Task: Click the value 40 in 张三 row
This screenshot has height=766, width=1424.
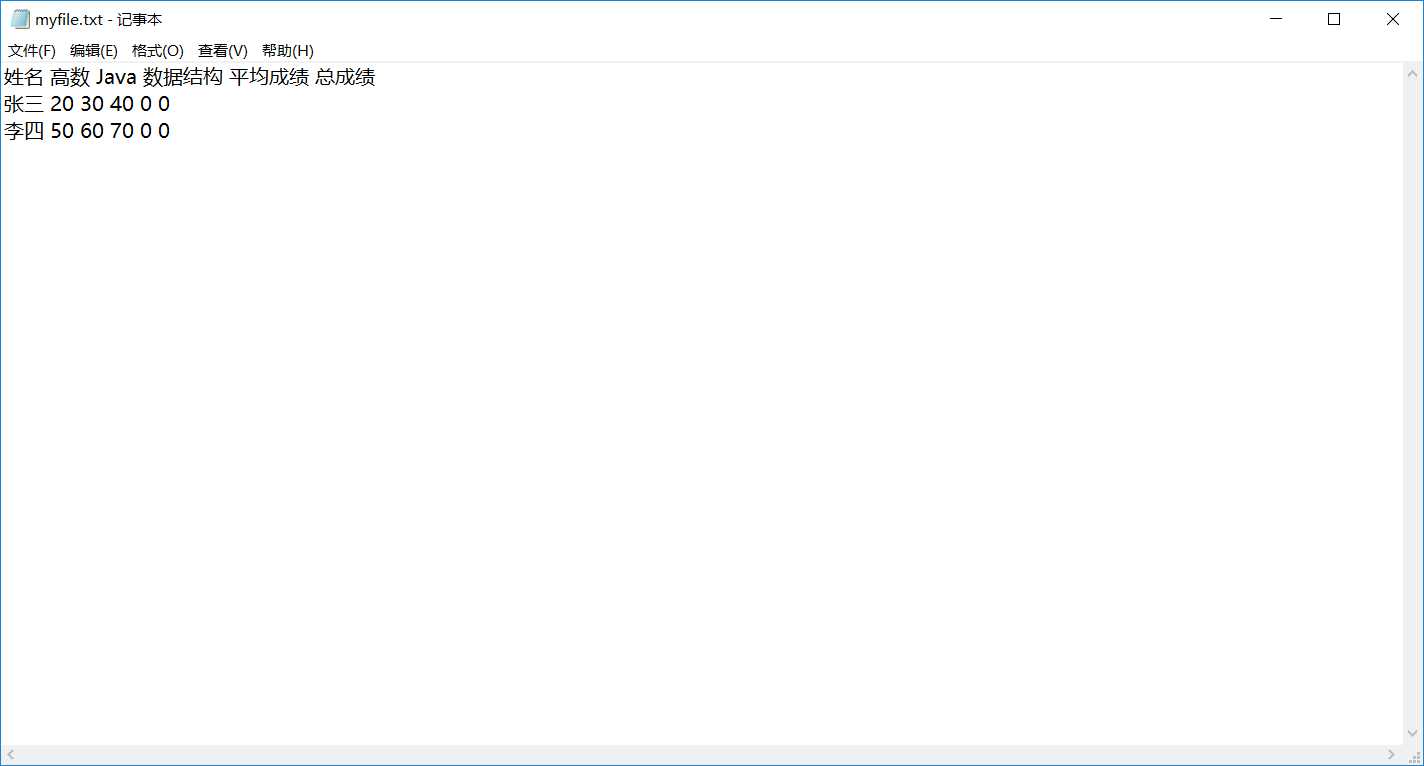Action: point(122,104)
